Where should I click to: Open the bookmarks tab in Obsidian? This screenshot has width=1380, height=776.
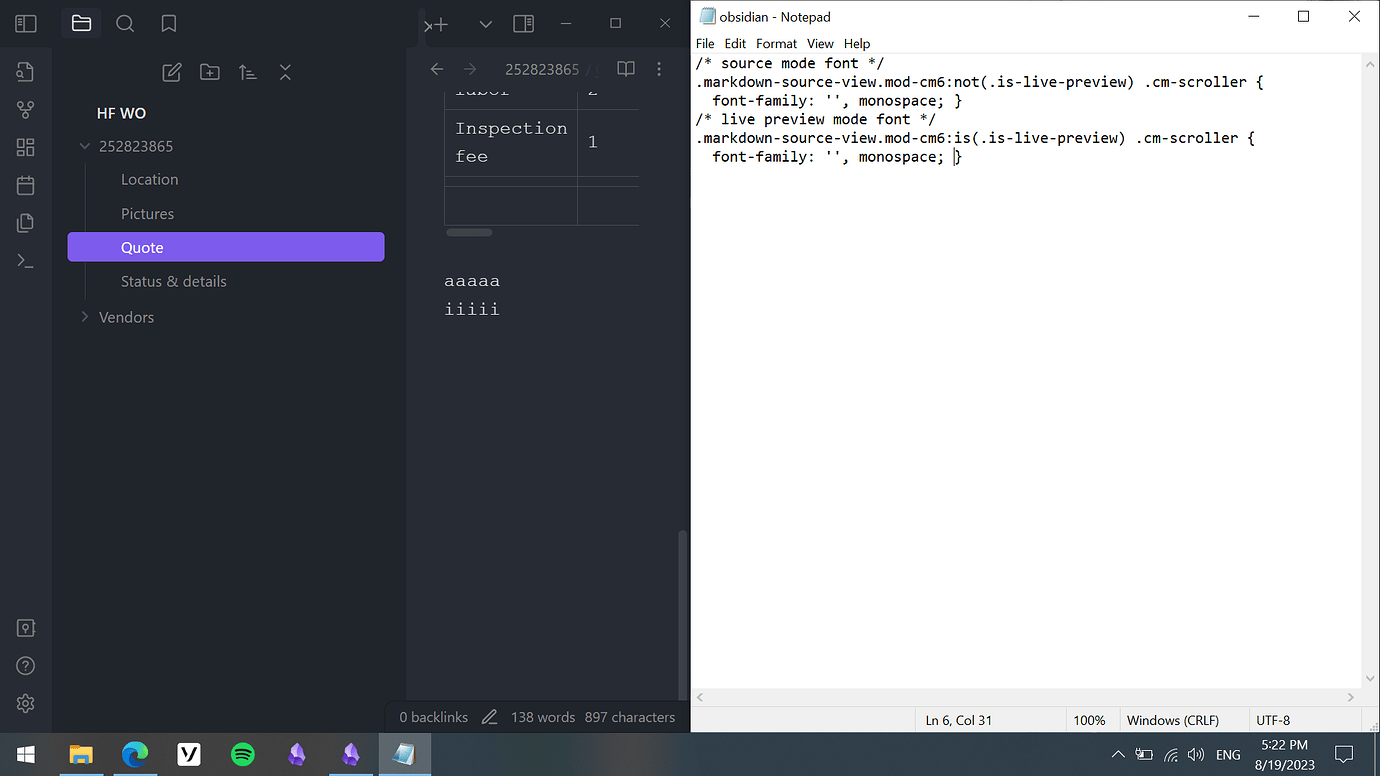(x=169, y=23)
